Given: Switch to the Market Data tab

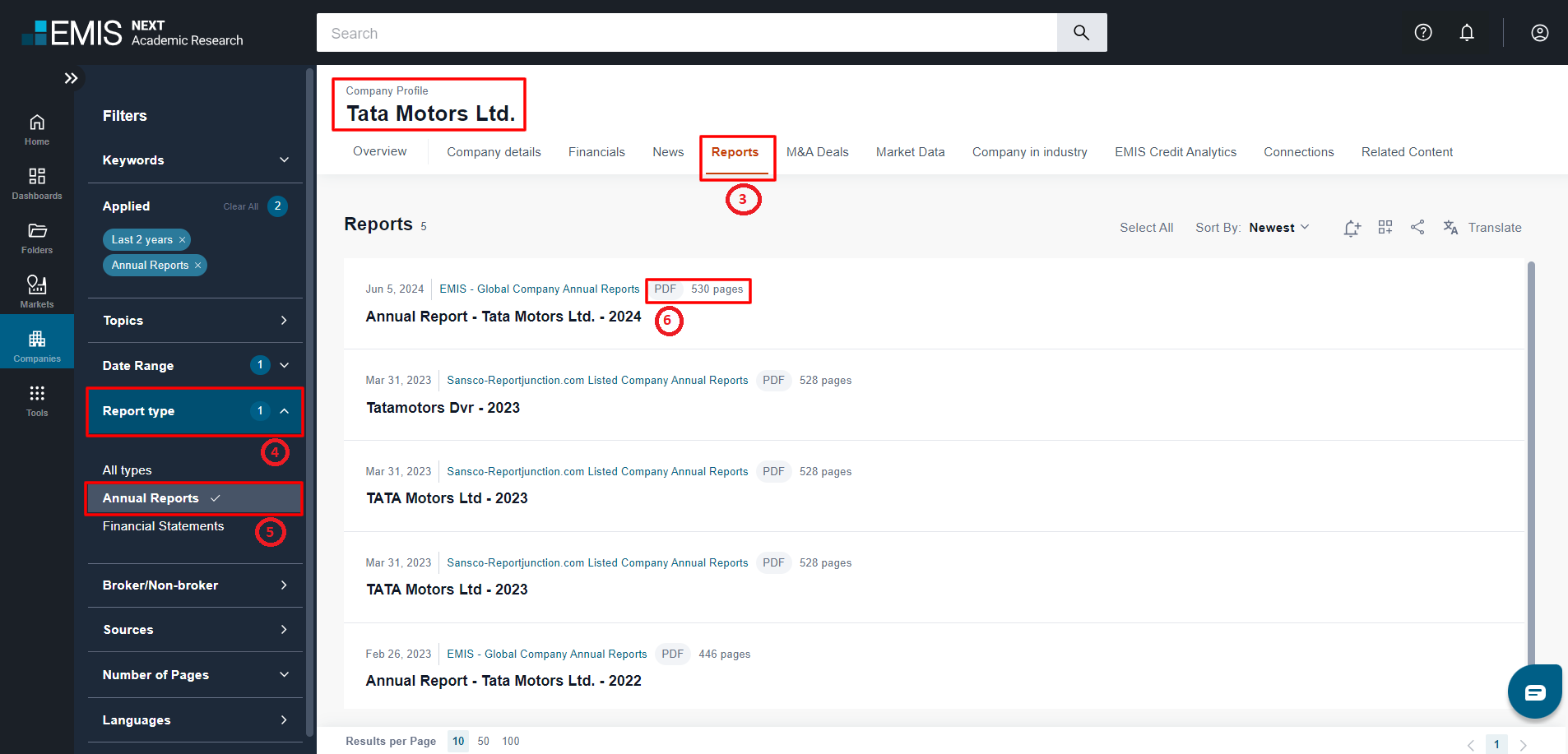Looking at the screenshot, I should (x=910, y=152).
